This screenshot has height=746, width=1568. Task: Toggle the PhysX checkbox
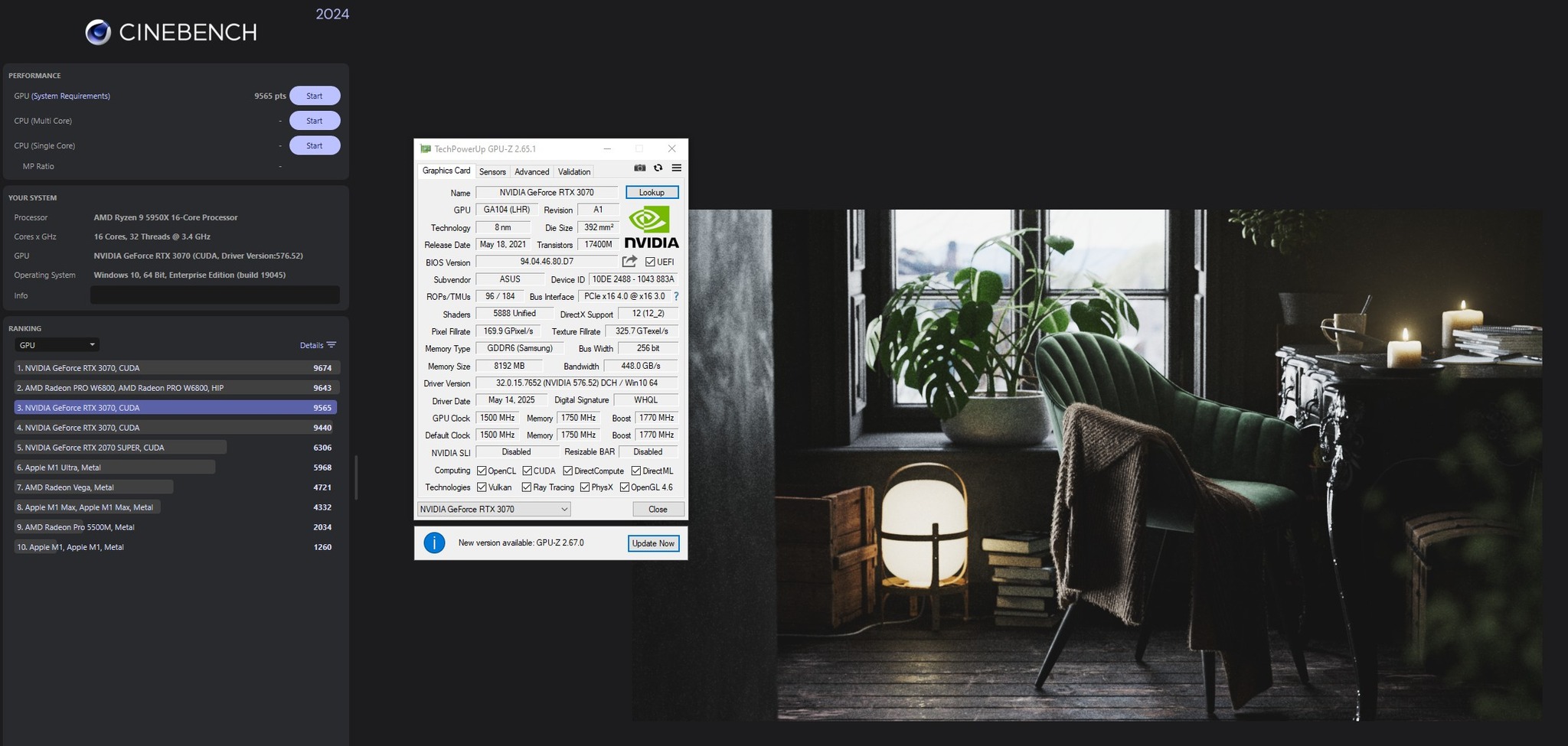(585, 487)
